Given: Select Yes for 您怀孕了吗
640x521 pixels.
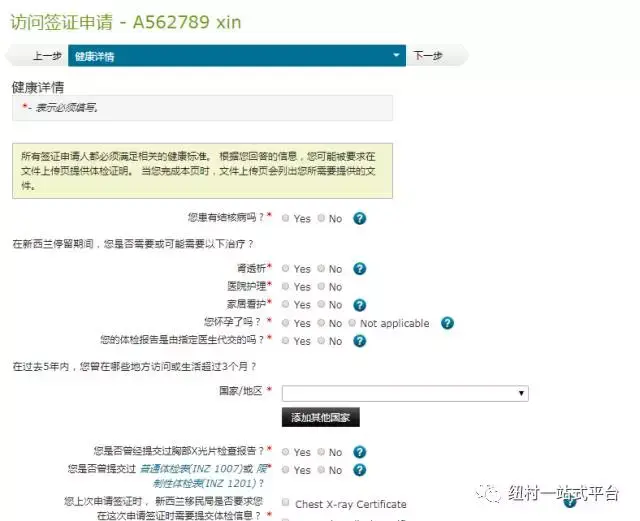Looking at the screenshot, I should pos(286,323).
